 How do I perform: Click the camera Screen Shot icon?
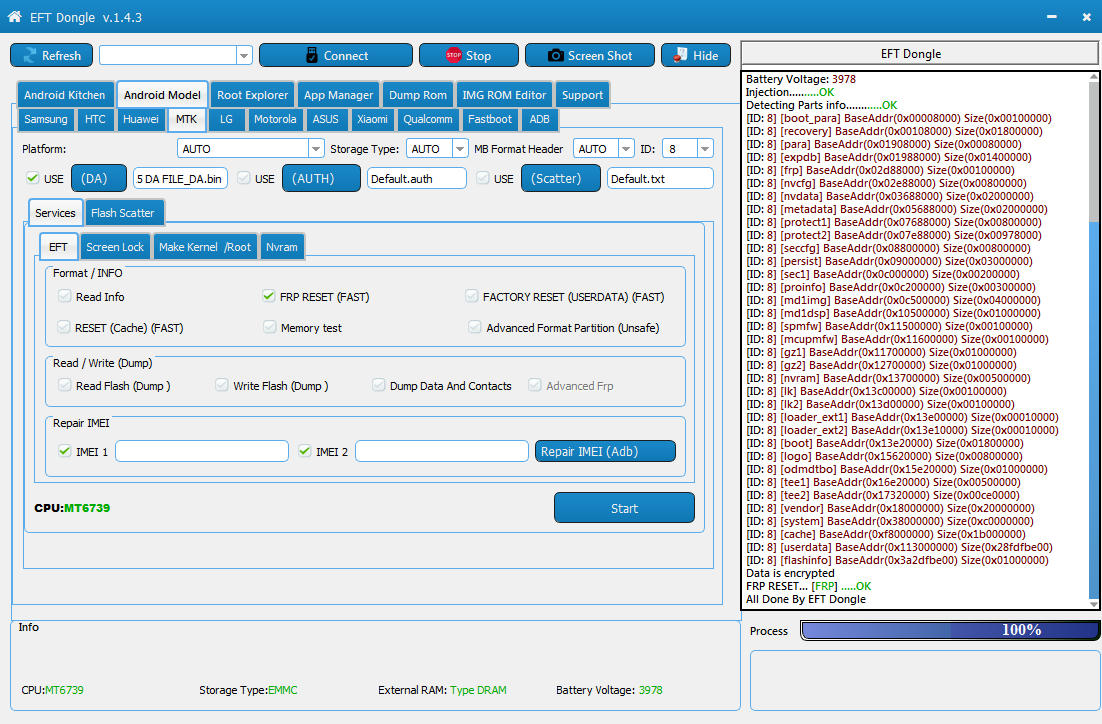[555, 56]
